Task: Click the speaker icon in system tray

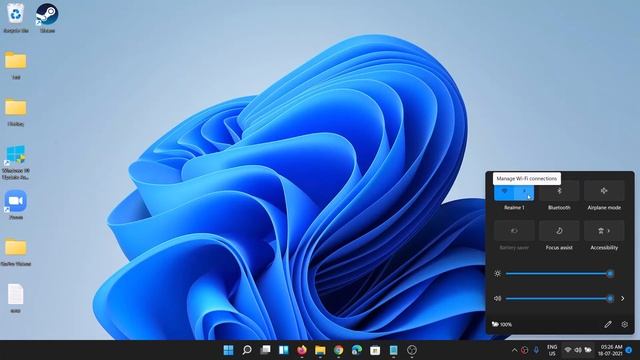Action: point(578,350)
